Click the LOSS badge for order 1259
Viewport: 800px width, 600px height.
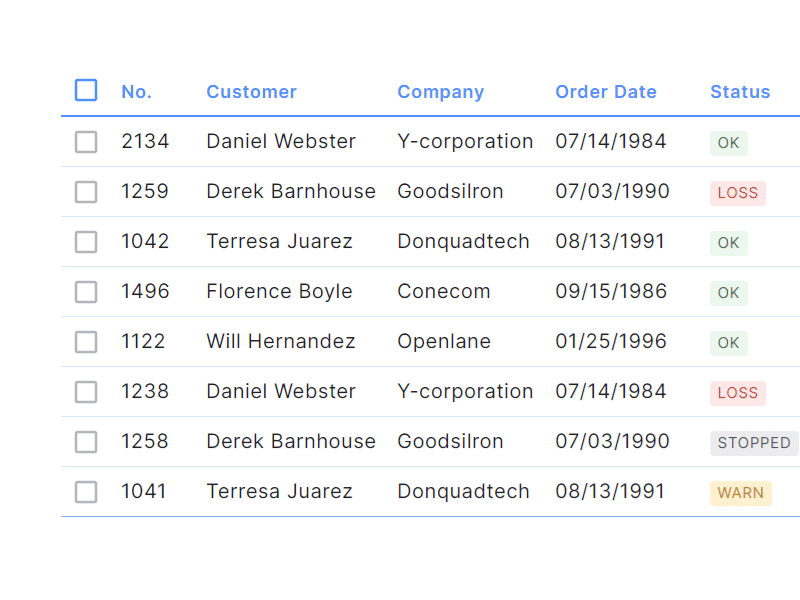click(738, 193)
